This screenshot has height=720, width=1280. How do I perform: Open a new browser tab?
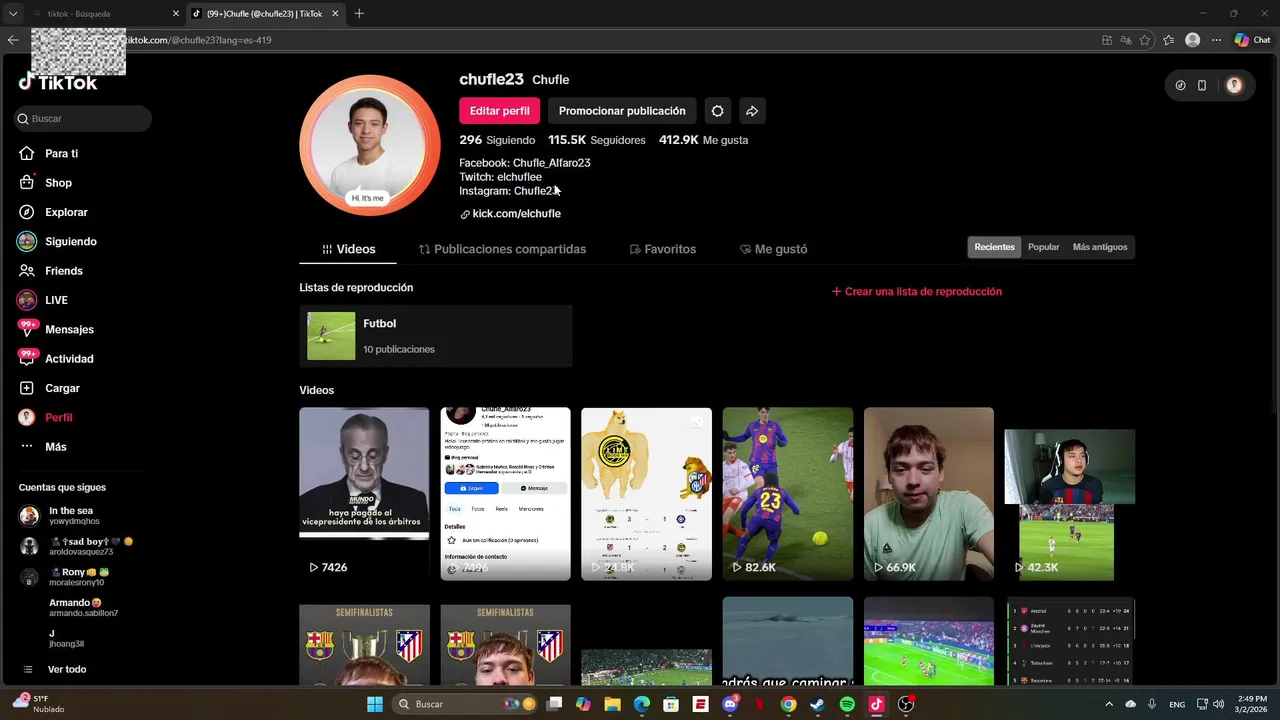[x=359, y=14]
